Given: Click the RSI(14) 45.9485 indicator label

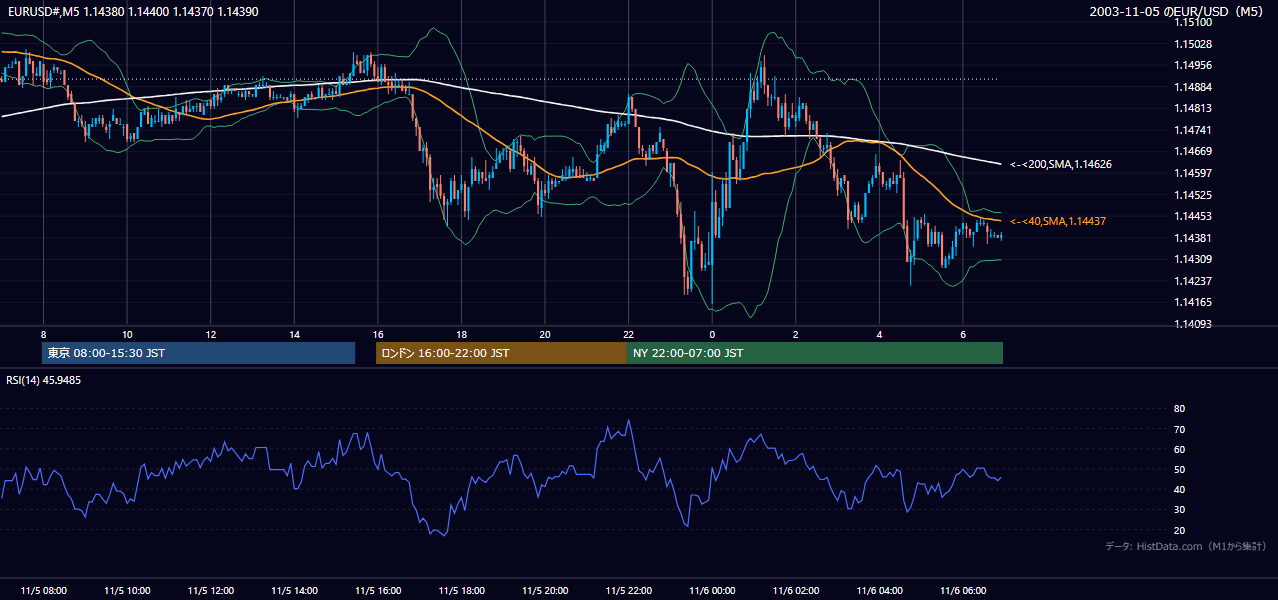Looking at the screenshot, I should (x=44, y=381).
